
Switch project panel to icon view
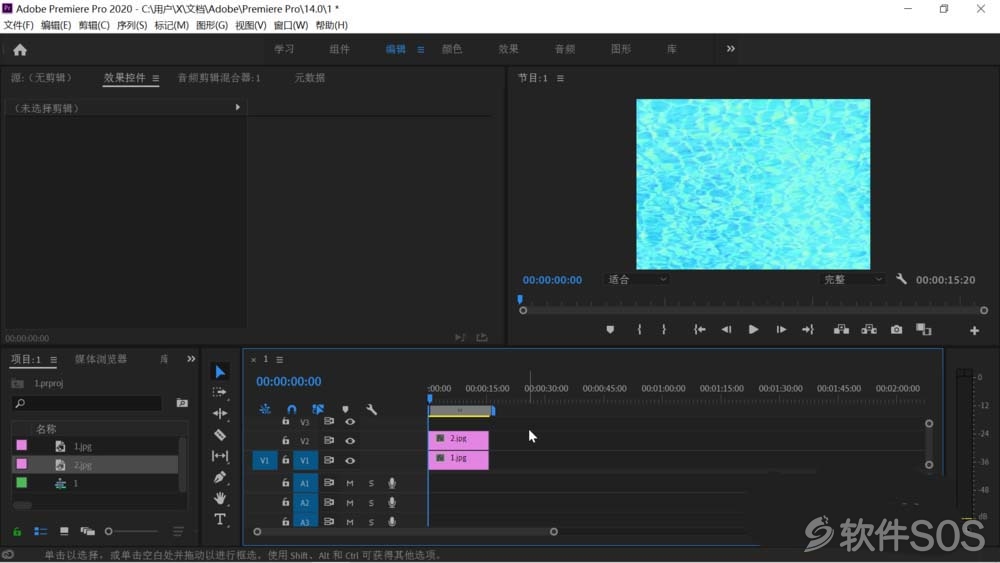click(64, 531)
